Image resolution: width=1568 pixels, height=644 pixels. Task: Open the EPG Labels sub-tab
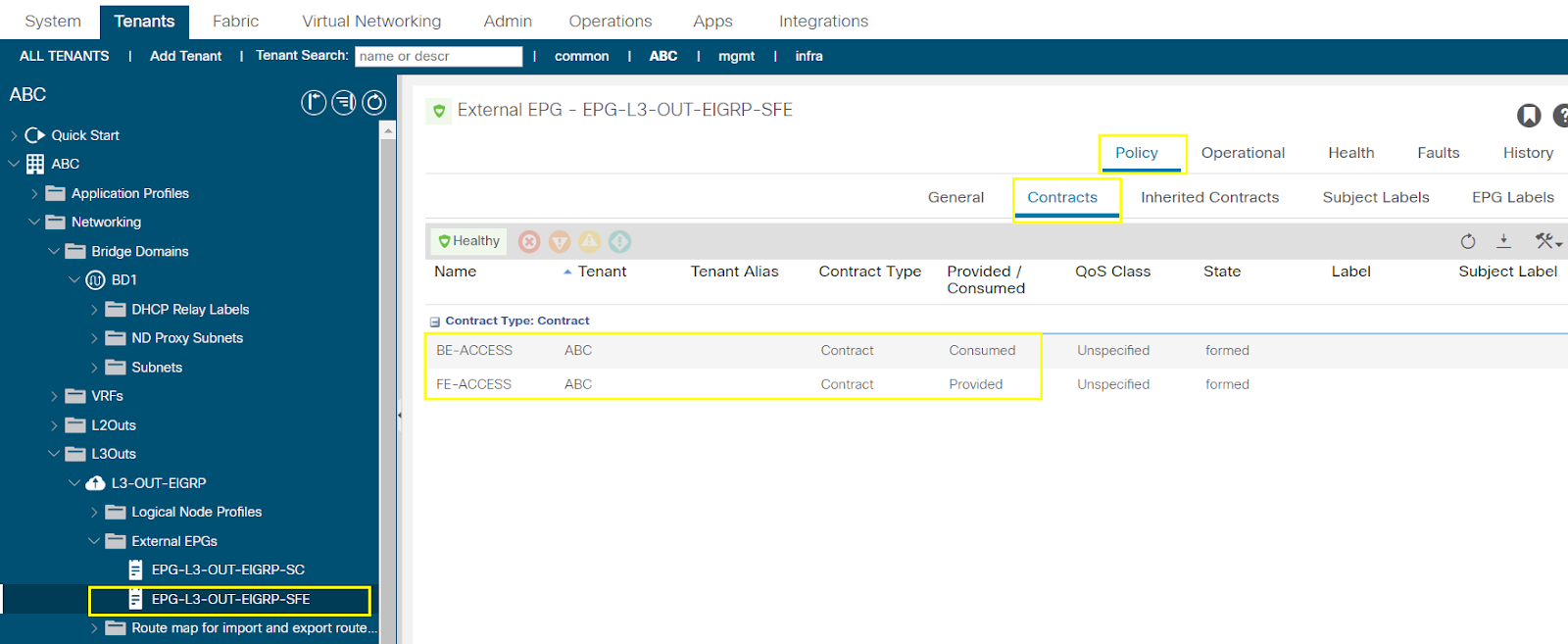coord(1513,197)
